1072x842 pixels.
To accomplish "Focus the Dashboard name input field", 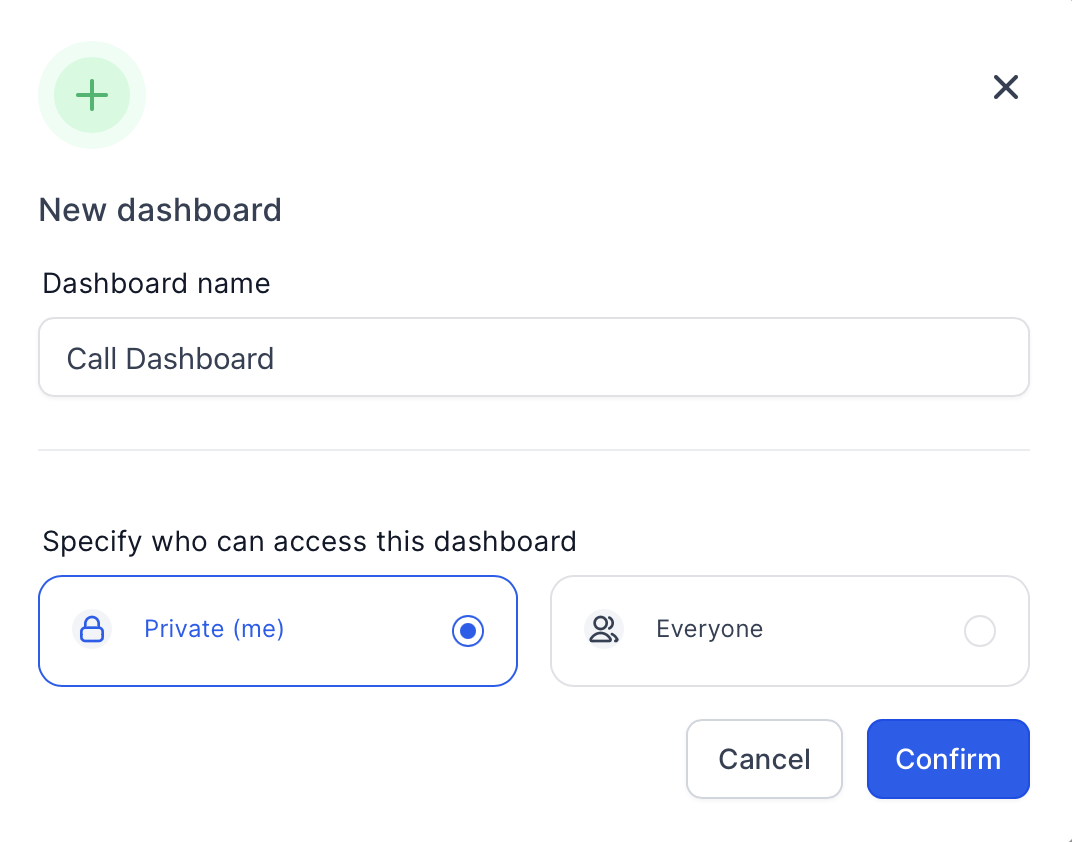I will (x=534, y=357).
